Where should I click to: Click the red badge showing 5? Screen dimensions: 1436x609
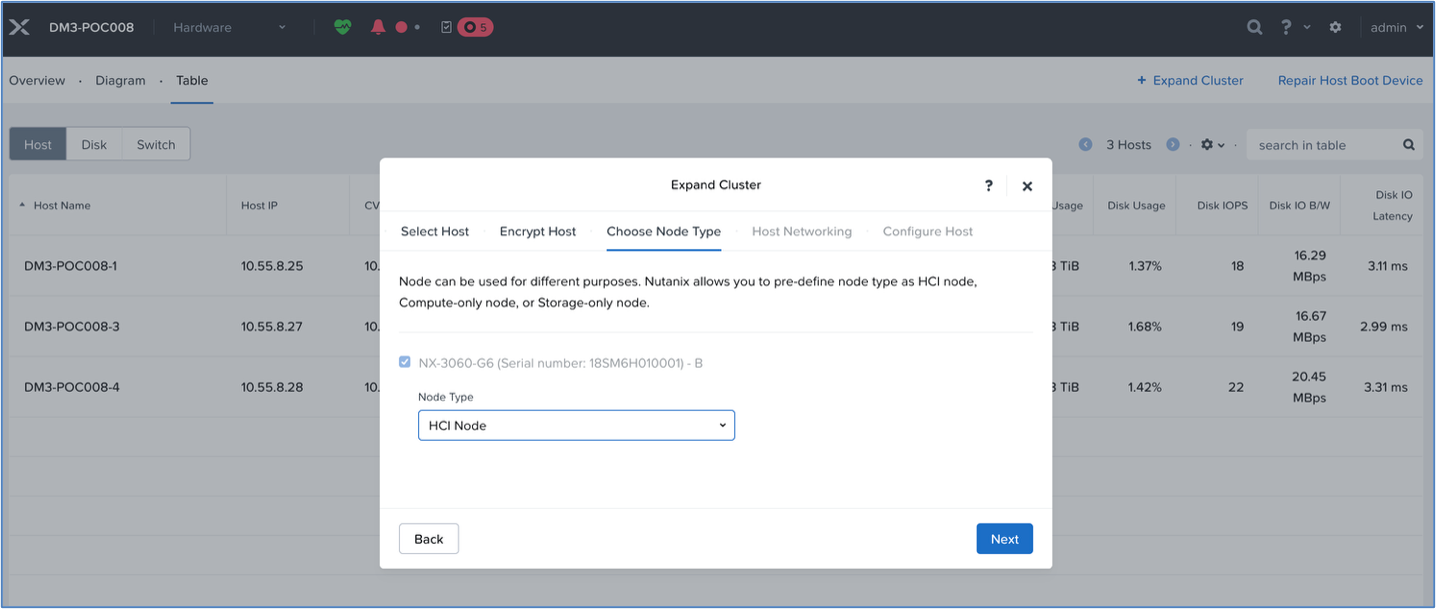click(x=475, y=27)
